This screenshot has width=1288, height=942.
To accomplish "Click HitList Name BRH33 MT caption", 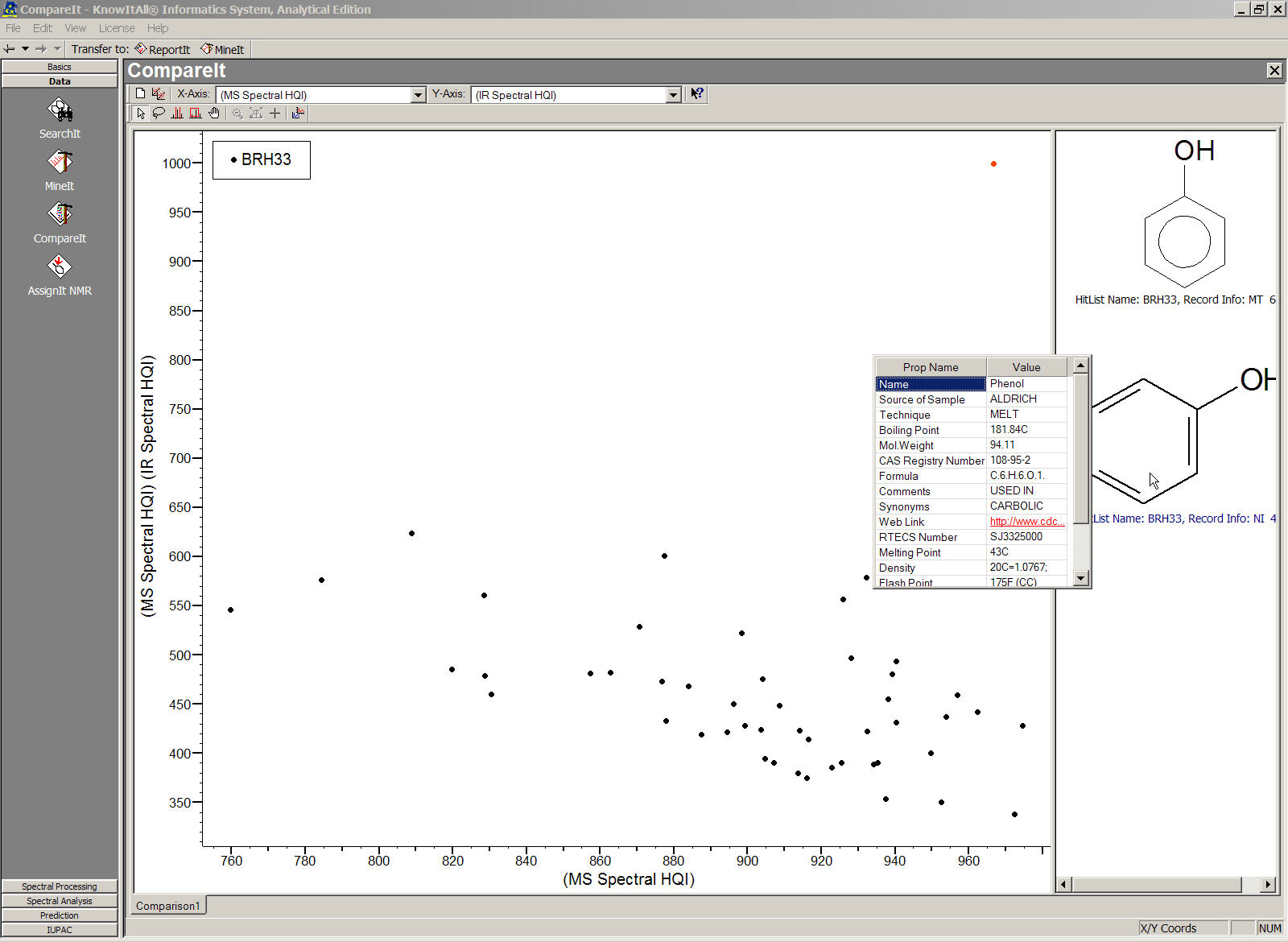I will coord(1175,300).
